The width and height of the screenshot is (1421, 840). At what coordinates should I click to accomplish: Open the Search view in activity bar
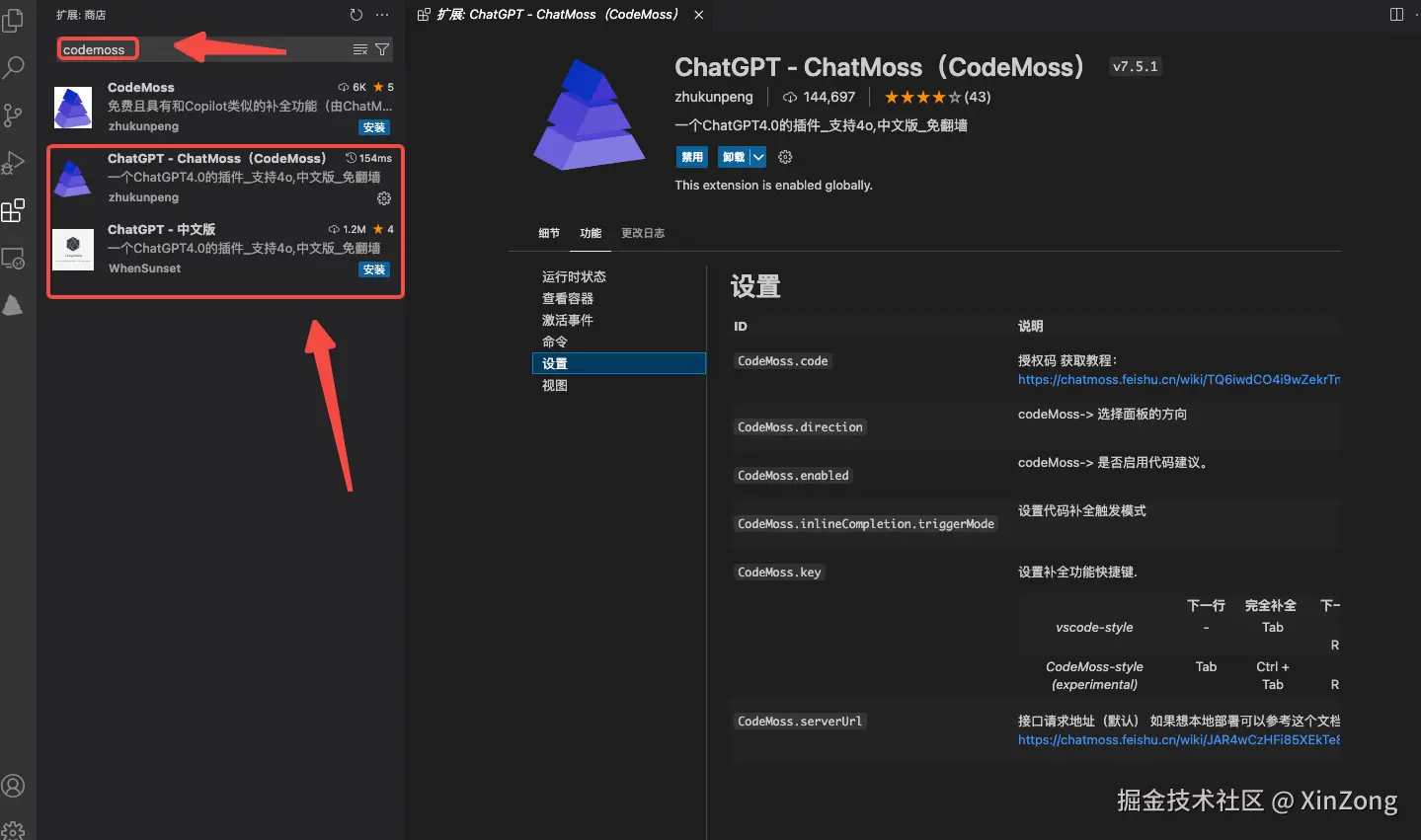coord(13,67)
